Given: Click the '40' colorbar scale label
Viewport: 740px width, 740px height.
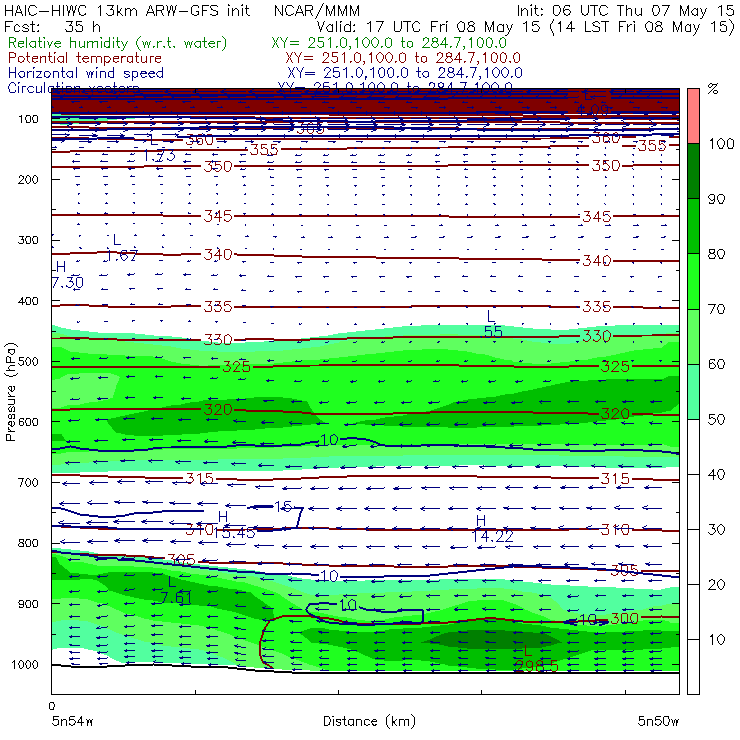Looking at the screenshot, I should pos(716,475).
